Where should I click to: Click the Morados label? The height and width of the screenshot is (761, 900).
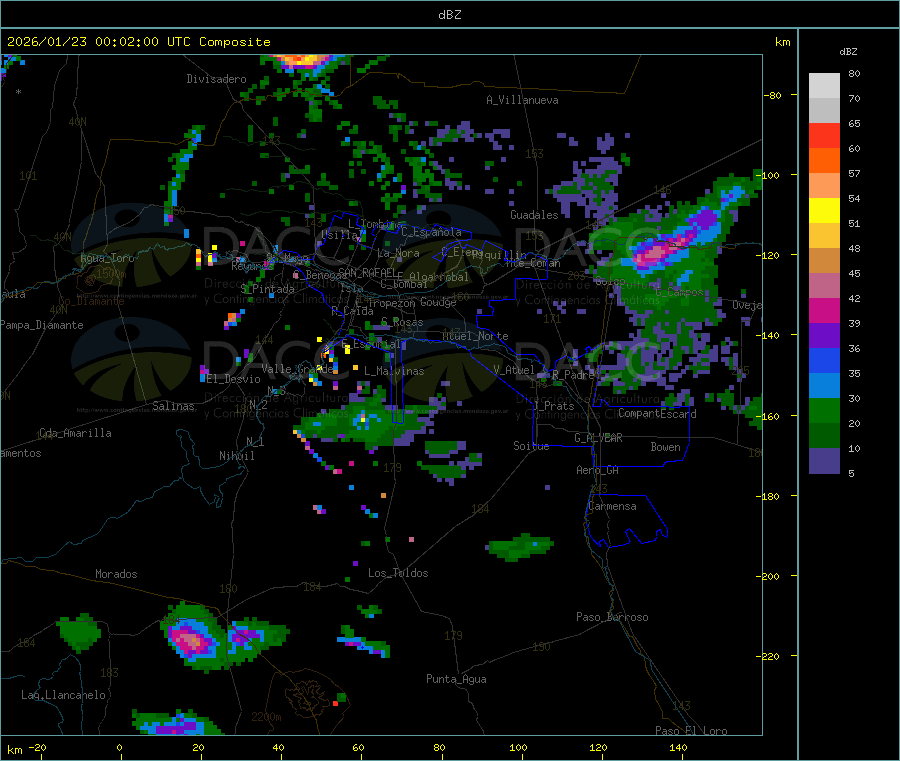click(116, 574)
